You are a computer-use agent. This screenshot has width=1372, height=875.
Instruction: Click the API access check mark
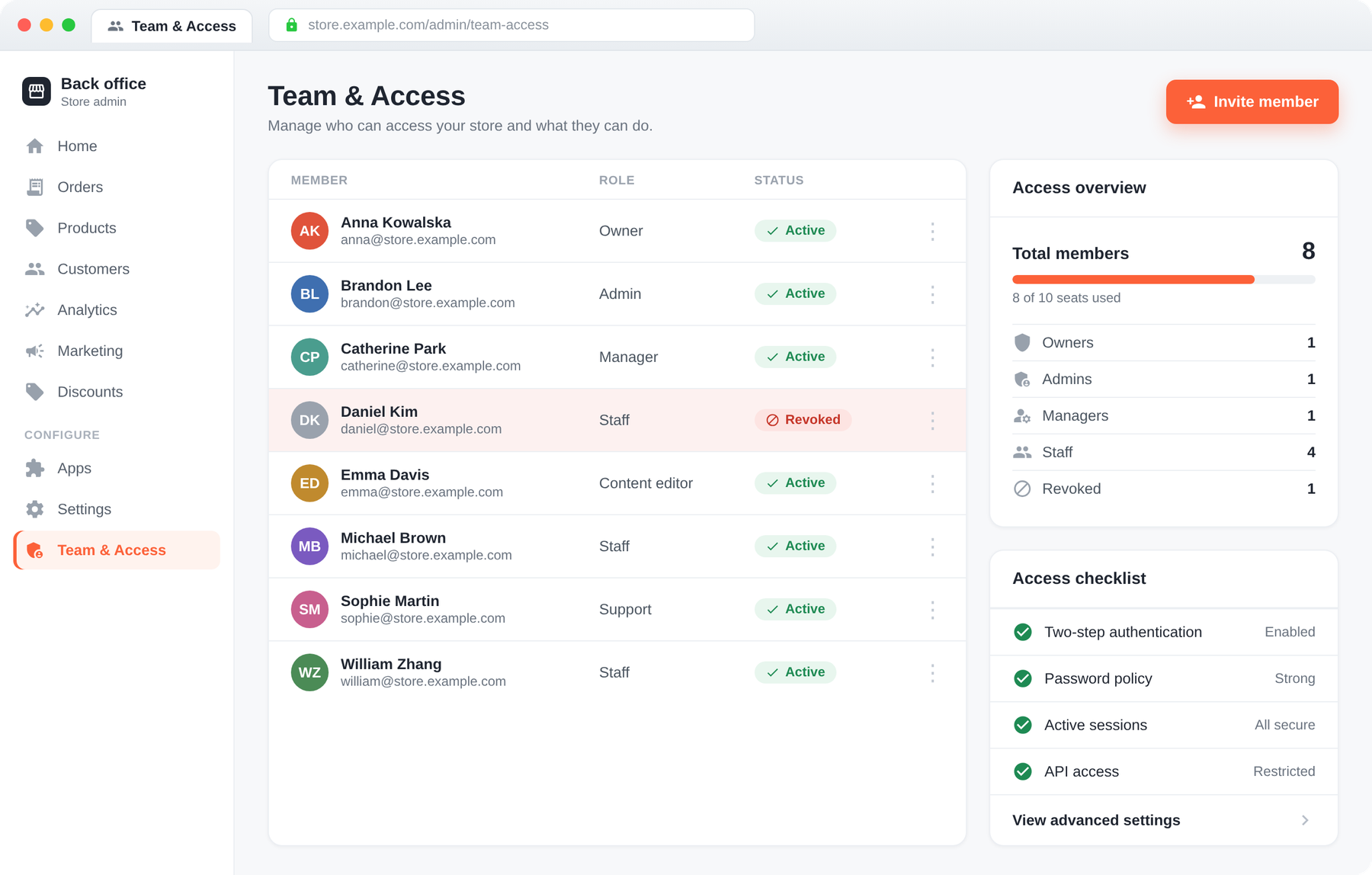pos(1023,771)
